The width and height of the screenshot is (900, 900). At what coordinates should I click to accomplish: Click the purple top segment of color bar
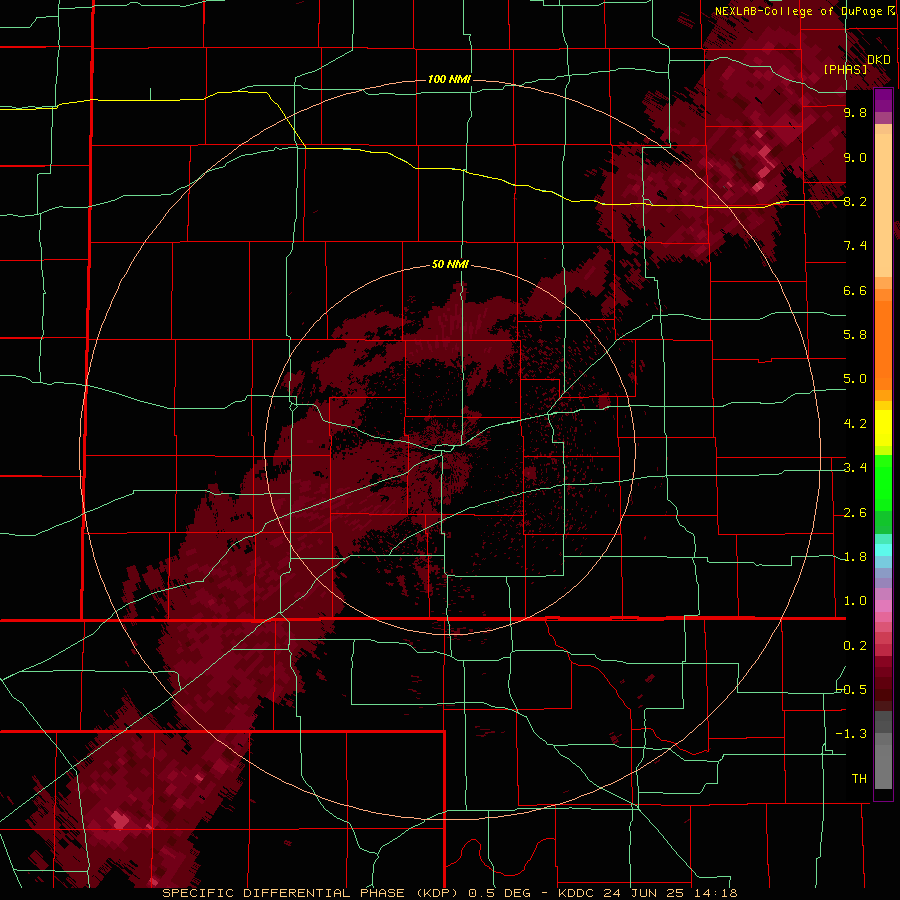883,100
